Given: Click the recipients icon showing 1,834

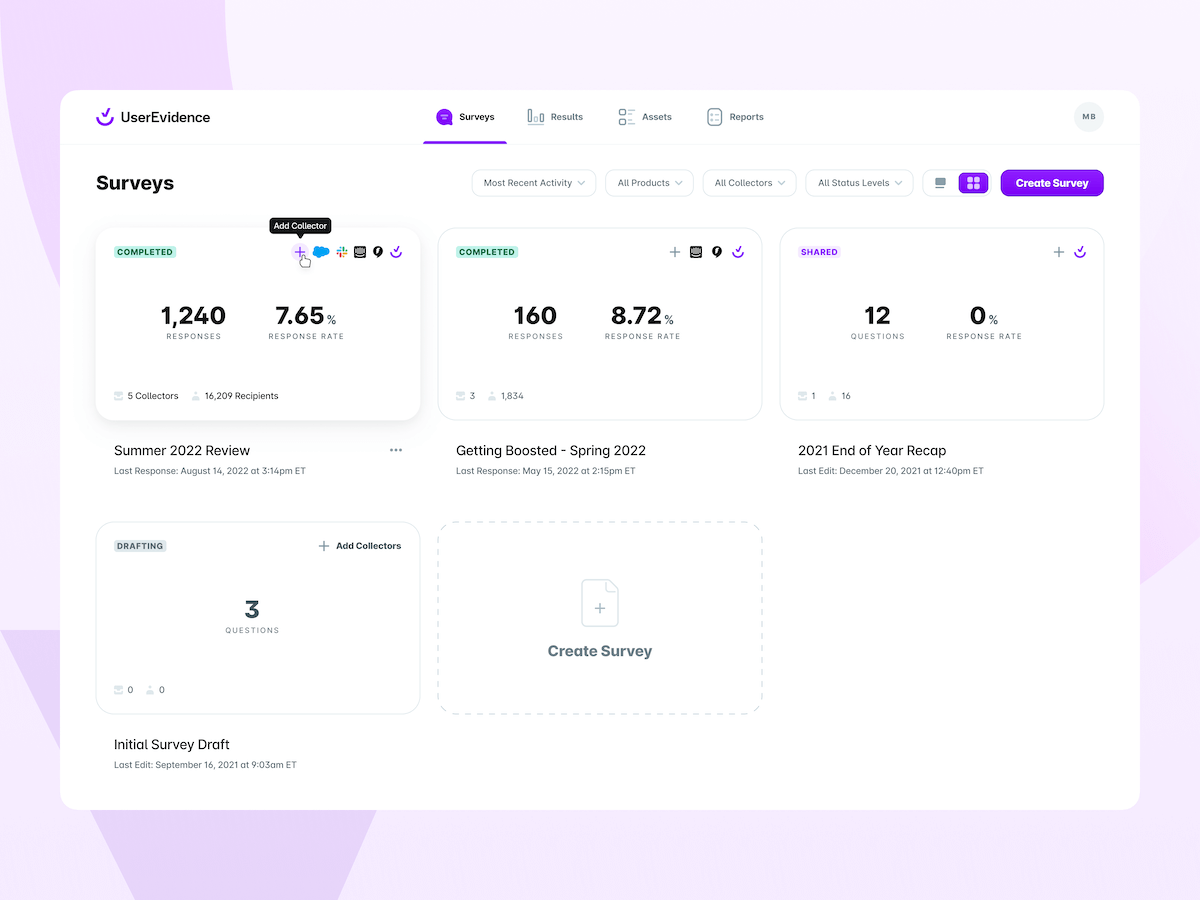Looking at the screenshot, I should (492, 396).
